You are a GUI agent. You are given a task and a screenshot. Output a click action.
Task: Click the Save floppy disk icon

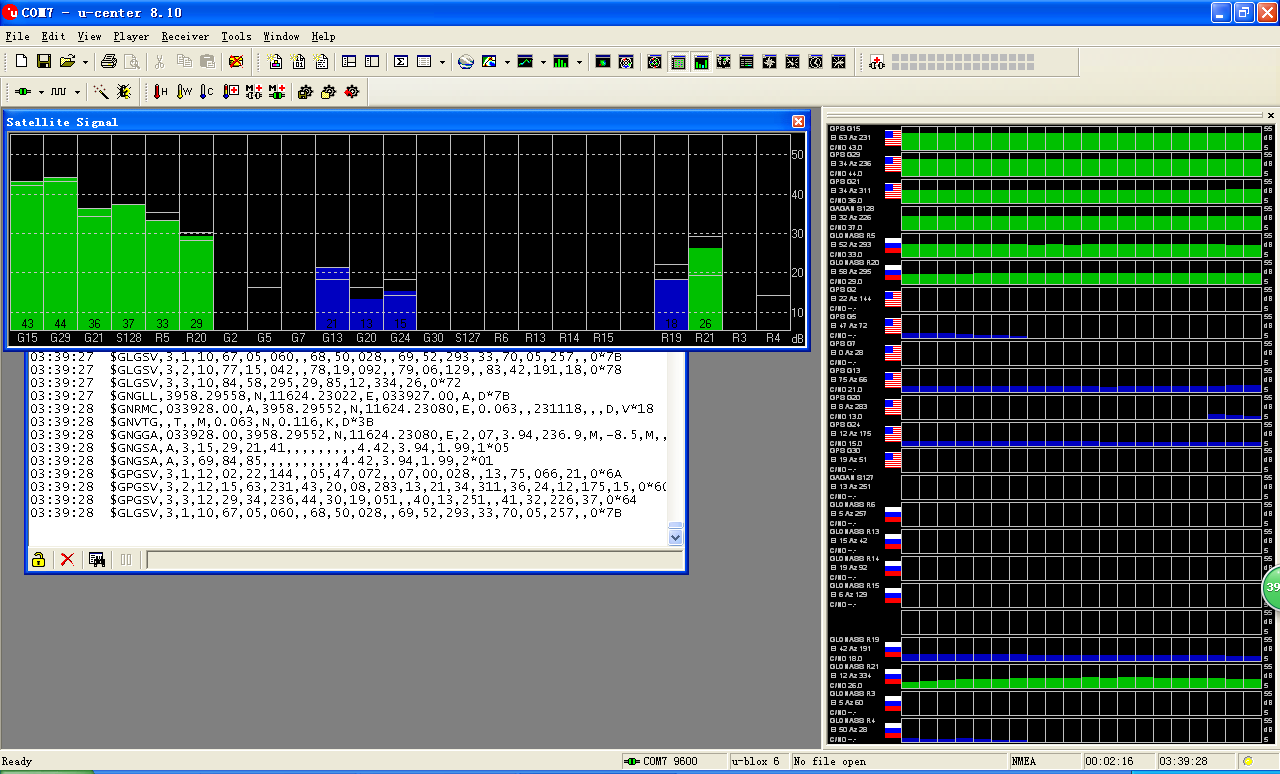coord(44,62)
